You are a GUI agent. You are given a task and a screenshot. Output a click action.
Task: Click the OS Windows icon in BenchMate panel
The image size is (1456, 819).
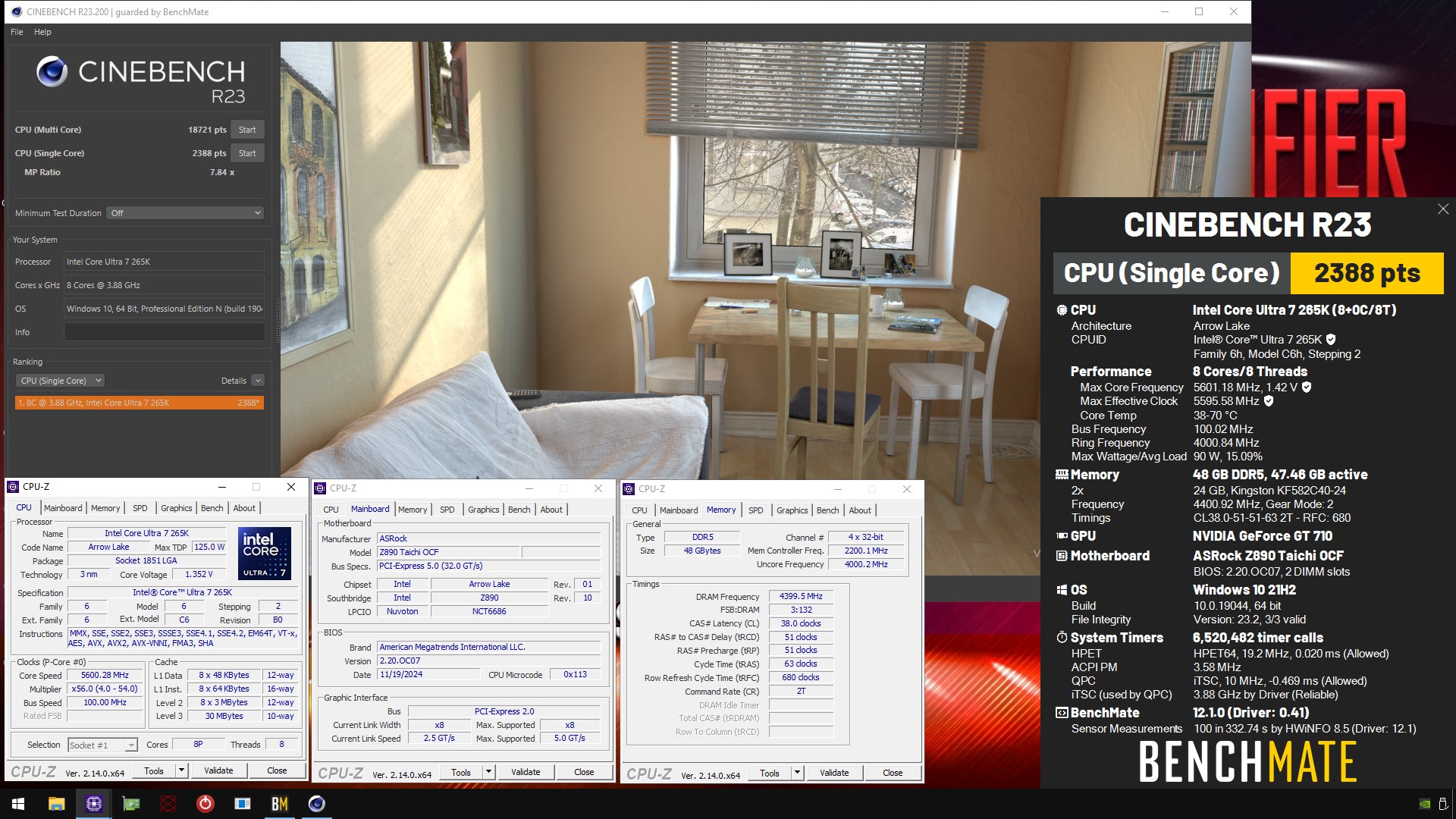tap(1062, 590)
